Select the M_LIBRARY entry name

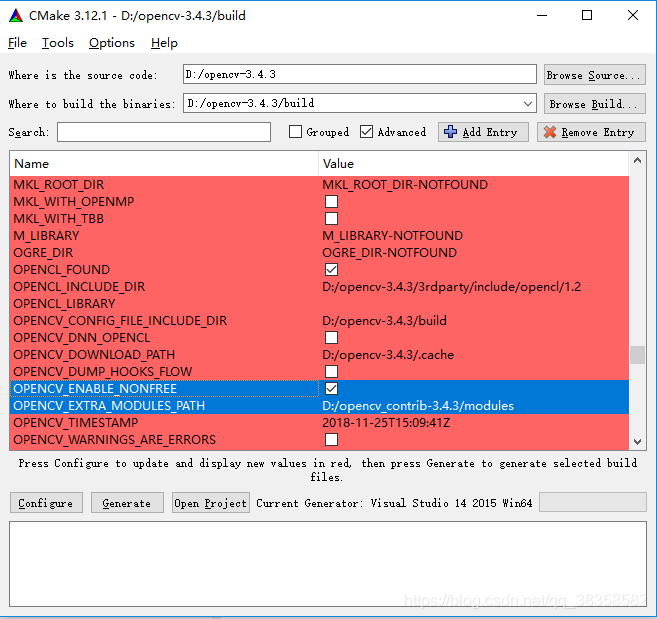(x=46, y=236)
